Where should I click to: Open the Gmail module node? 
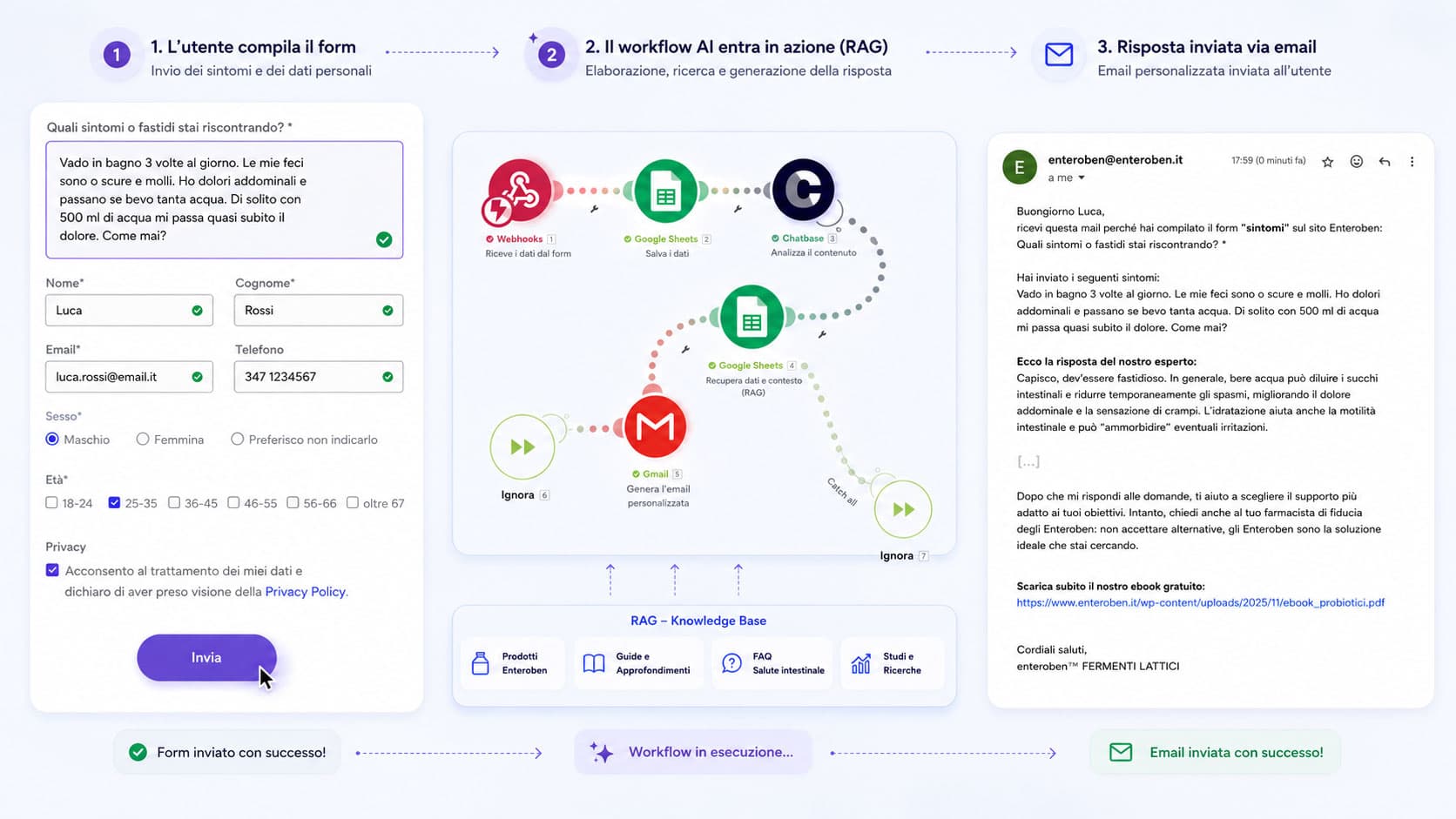coord(655,426)
